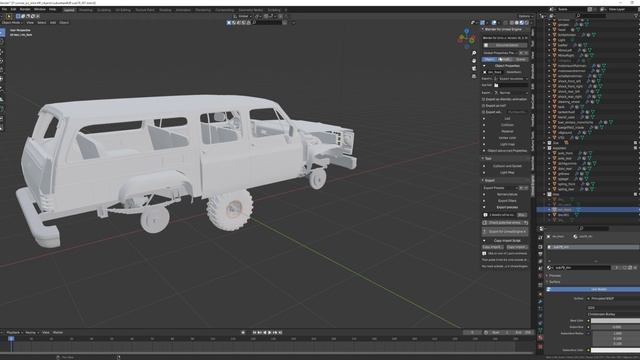Screen dimensions: 640x360
Task: Open Surface shader Principled BSDF dropdown
Action: pos(613,299)
